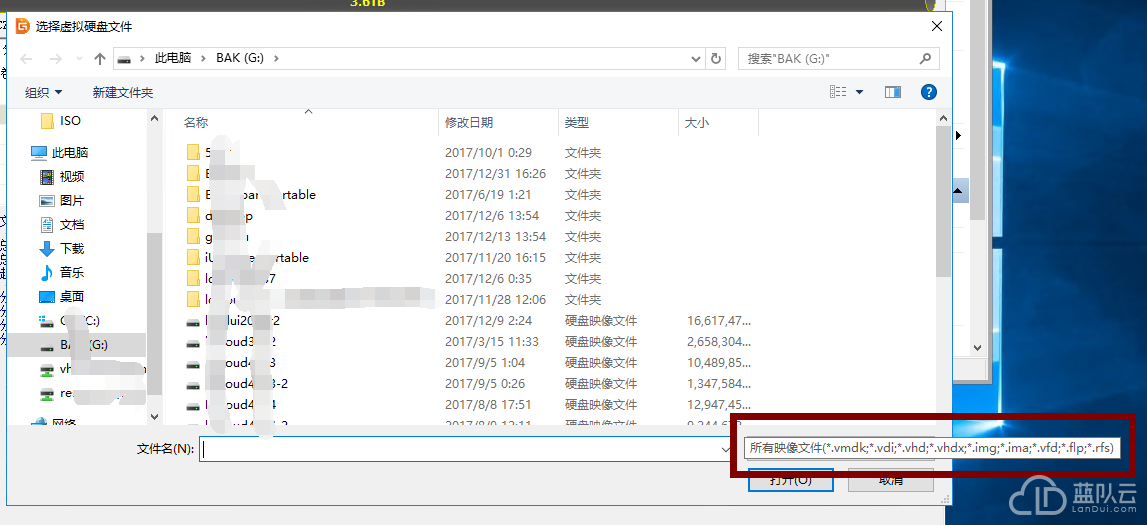Screen dimensions: 1147x525
Task: Select the 视频 folder in sidebar
Action: pos(71,177)
